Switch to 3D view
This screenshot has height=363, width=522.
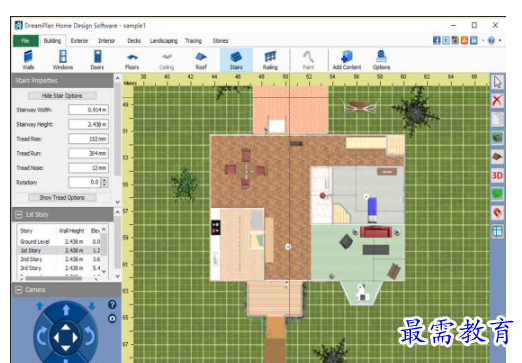point(497,175)
